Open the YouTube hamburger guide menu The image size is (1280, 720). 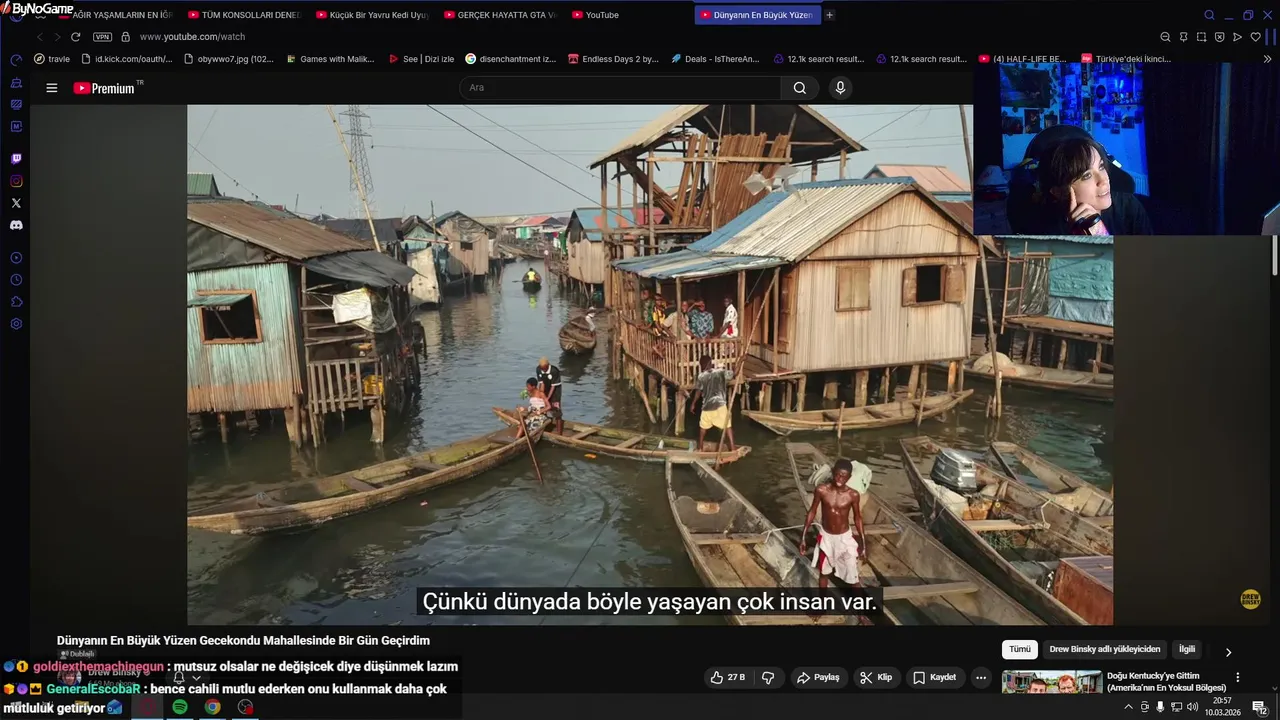pyautogui.click(x=52, y=88)
